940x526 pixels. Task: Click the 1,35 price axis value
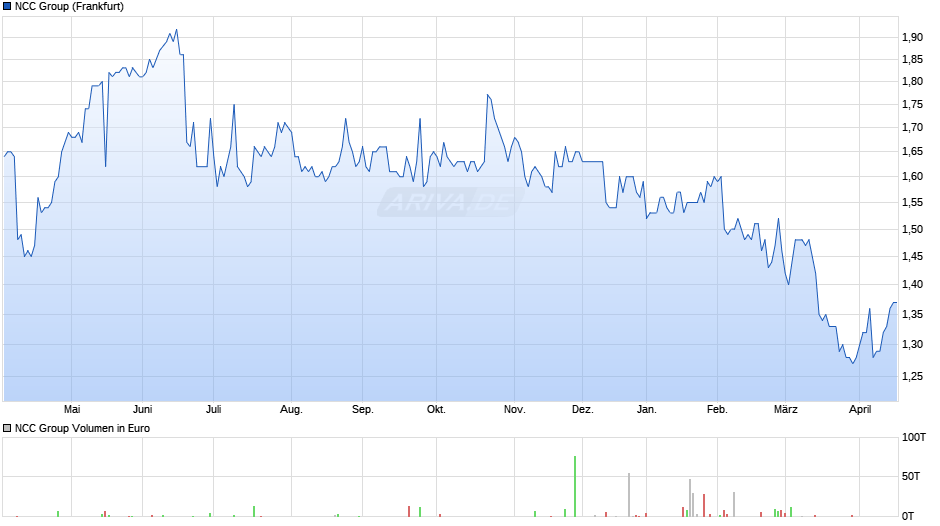coord(912,315)
